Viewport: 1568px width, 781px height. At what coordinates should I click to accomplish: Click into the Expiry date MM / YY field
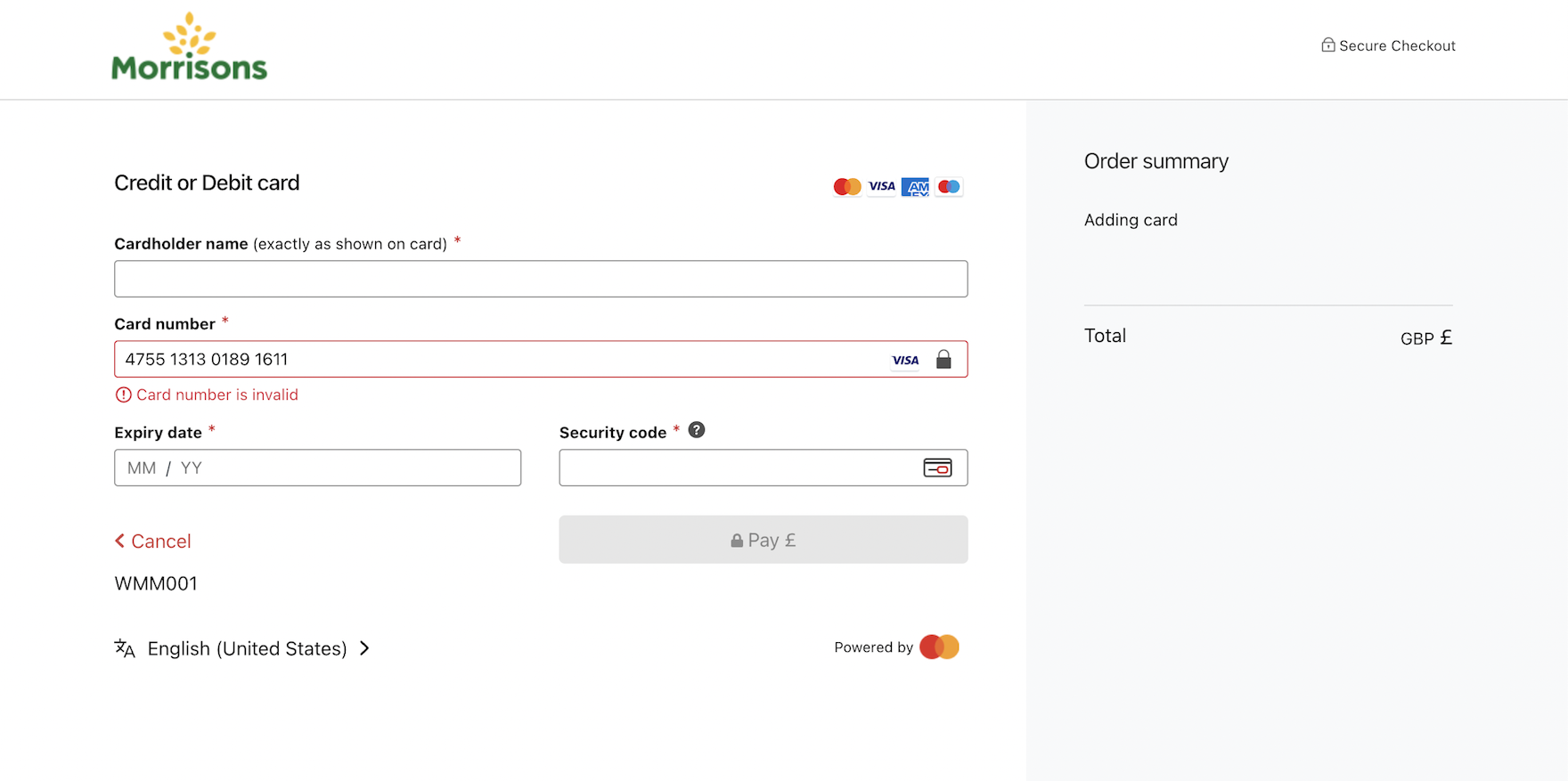coord(317,468)
